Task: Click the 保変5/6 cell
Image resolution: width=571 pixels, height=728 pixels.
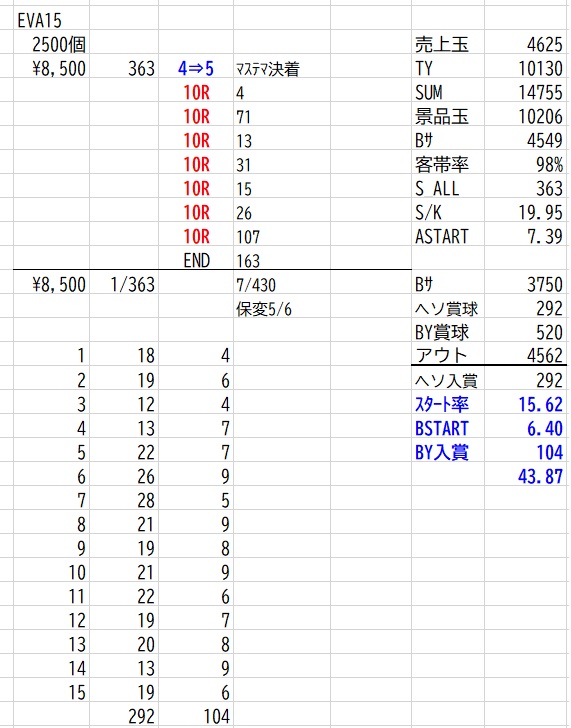Action: 264,309
